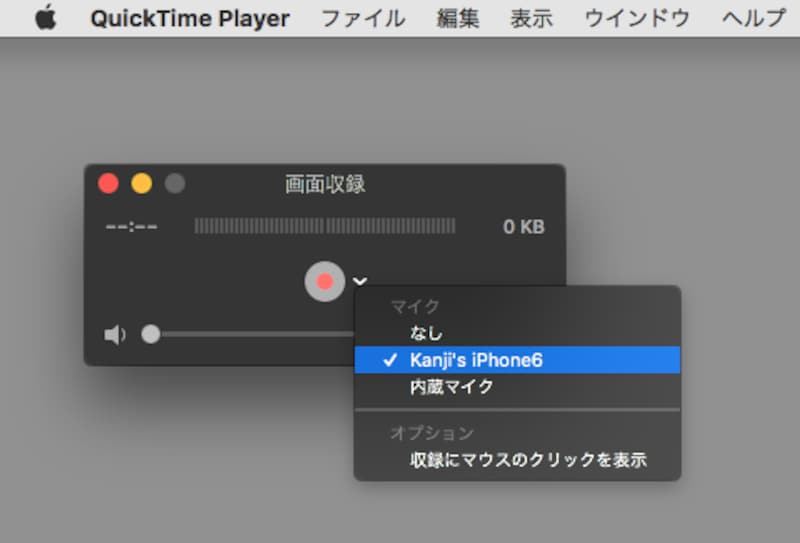Click the audio level meter bar
The height and width of the screenshot is (543, 800).
point(325,226)
